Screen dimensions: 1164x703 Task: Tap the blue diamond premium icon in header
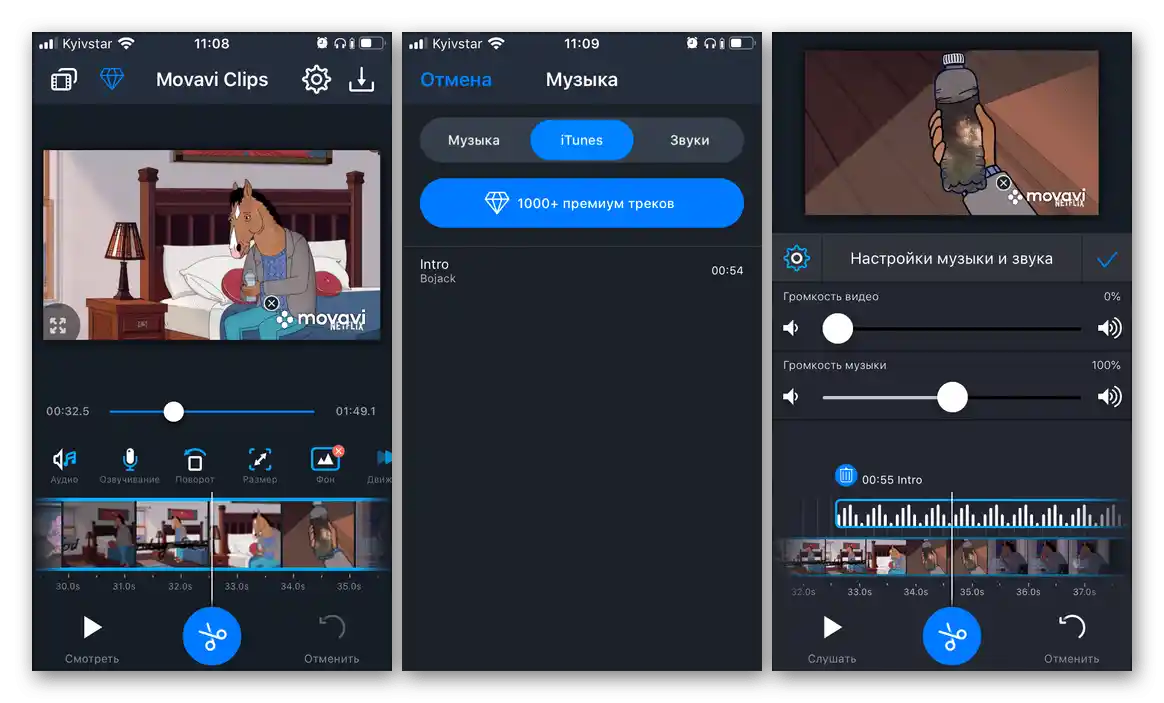[112, 79]
